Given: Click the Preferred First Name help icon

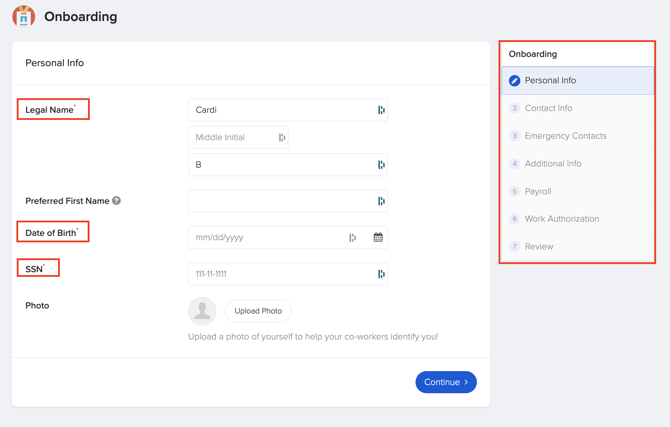Looking at the screenshot, I should pos(116,201).
